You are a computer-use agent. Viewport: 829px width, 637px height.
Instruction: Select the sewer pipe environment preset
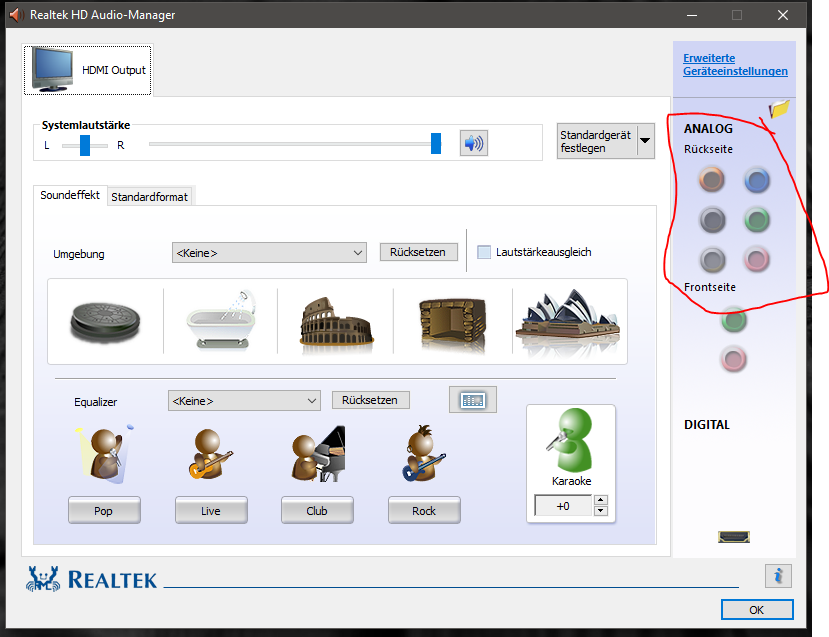(105, 321)
